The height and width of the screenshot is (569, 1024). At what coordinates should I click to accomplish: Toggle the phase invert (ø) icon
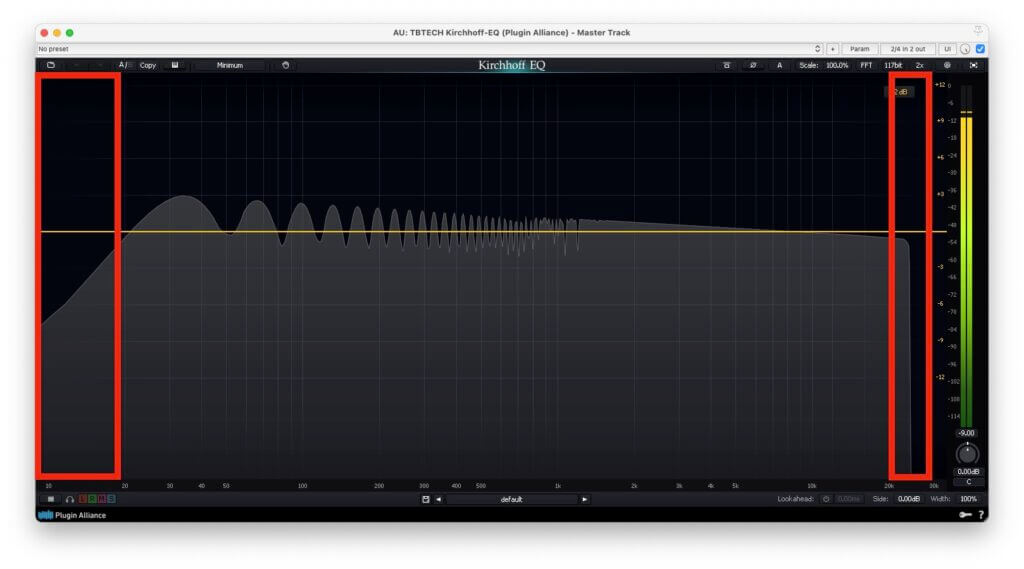(753, 65)
